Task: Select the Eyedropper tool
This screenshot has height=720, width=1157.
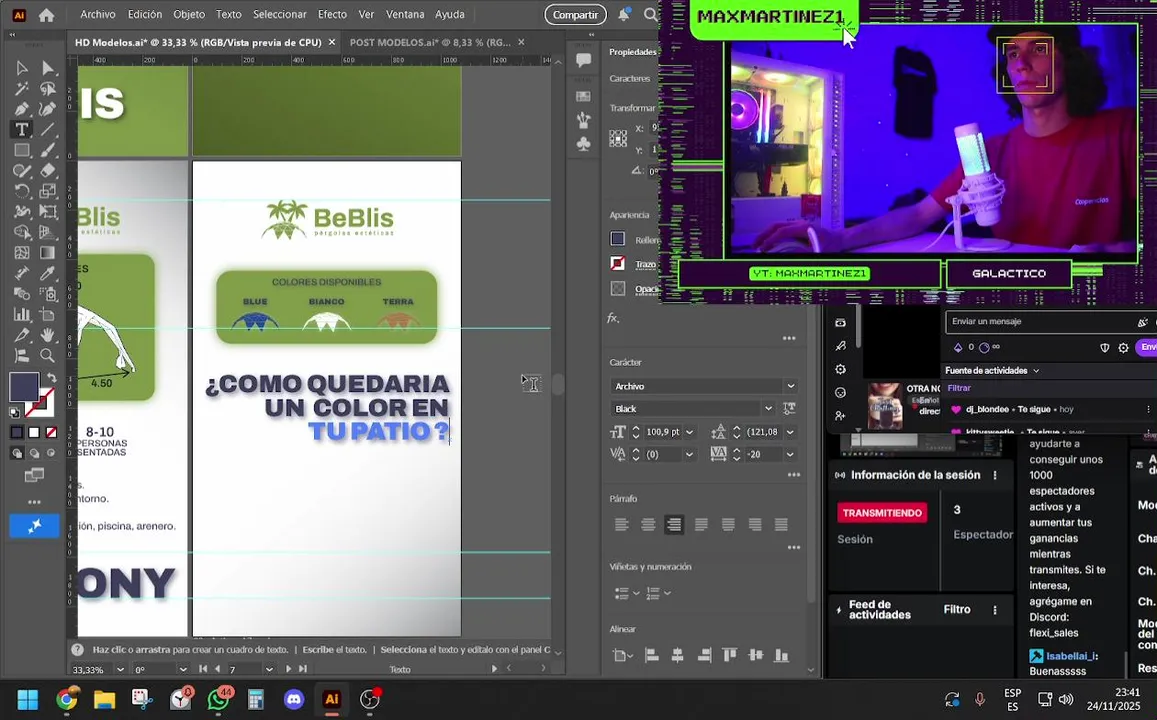Action: [x=47, y=273]
